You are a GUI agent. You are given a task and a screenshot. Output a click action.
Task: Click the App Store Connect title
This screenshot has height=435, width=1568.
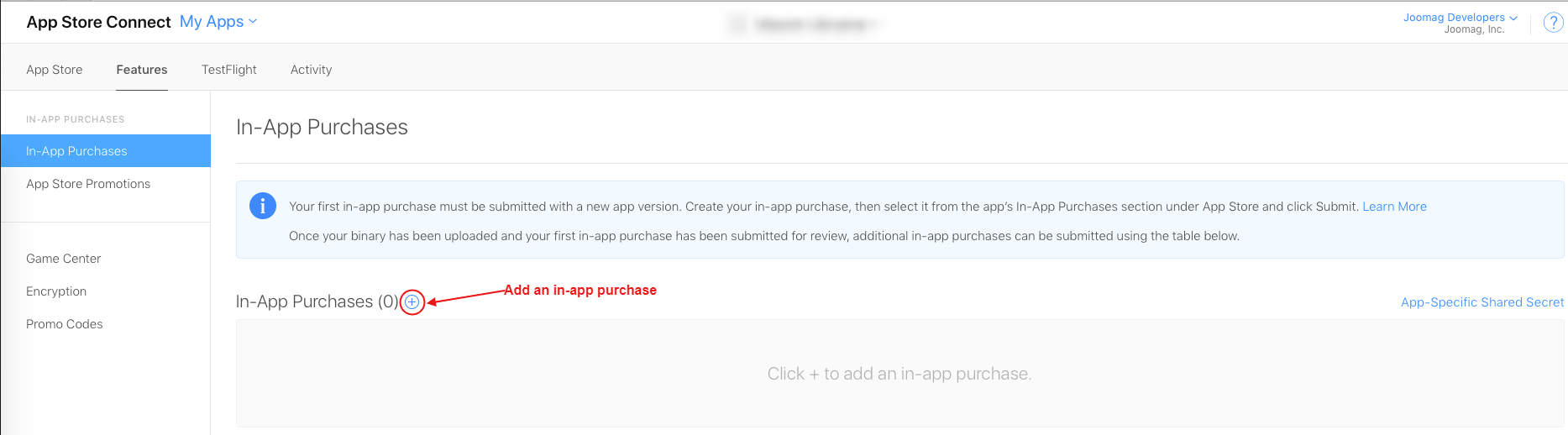pos(98,22)
